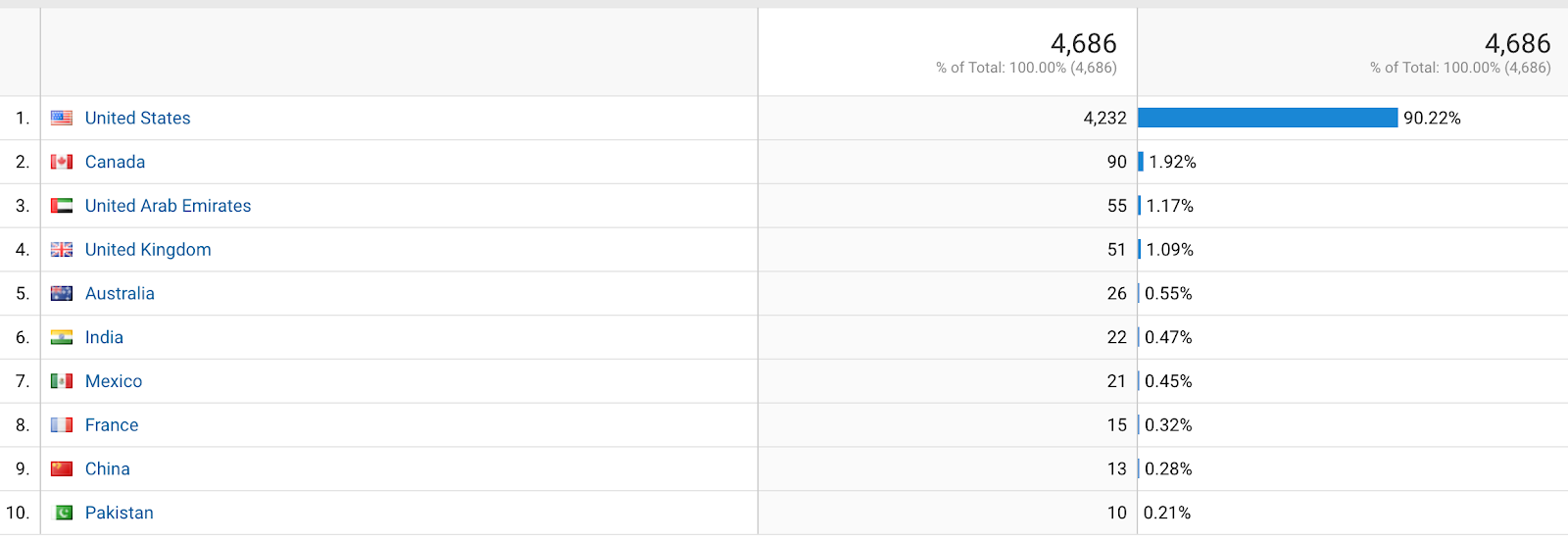The height and width of the screenshot is (540, 1568).
Task: Open the India country link
Action: (104, 337)
